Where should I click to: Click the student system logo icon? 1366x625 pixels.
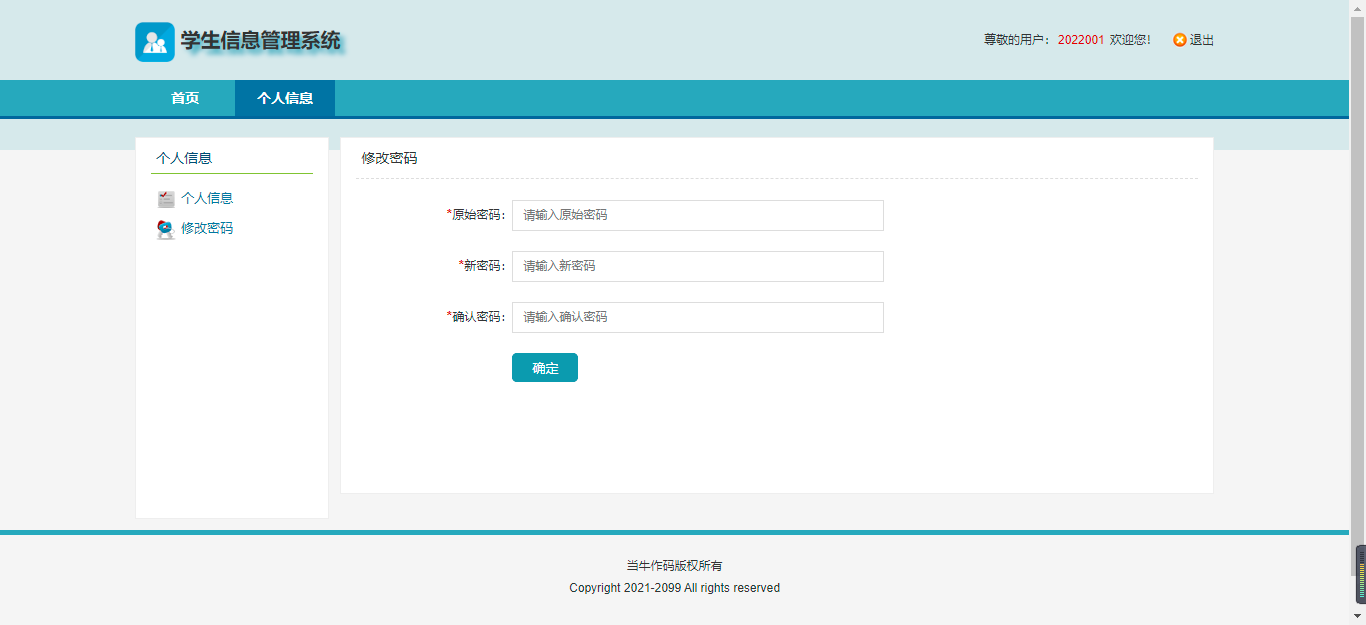point(155,42)
